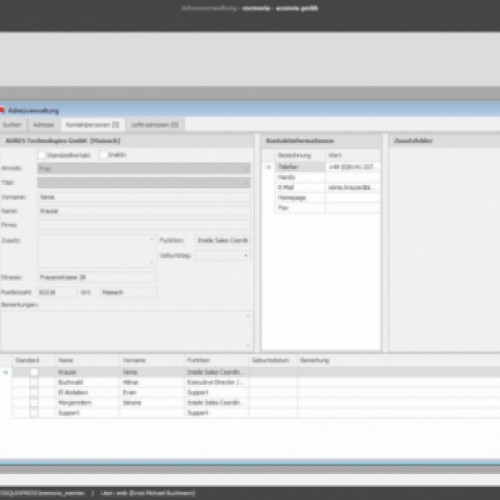Select the Telefon row indicator arrow
The image size is (500, 500).
(269, 167)
